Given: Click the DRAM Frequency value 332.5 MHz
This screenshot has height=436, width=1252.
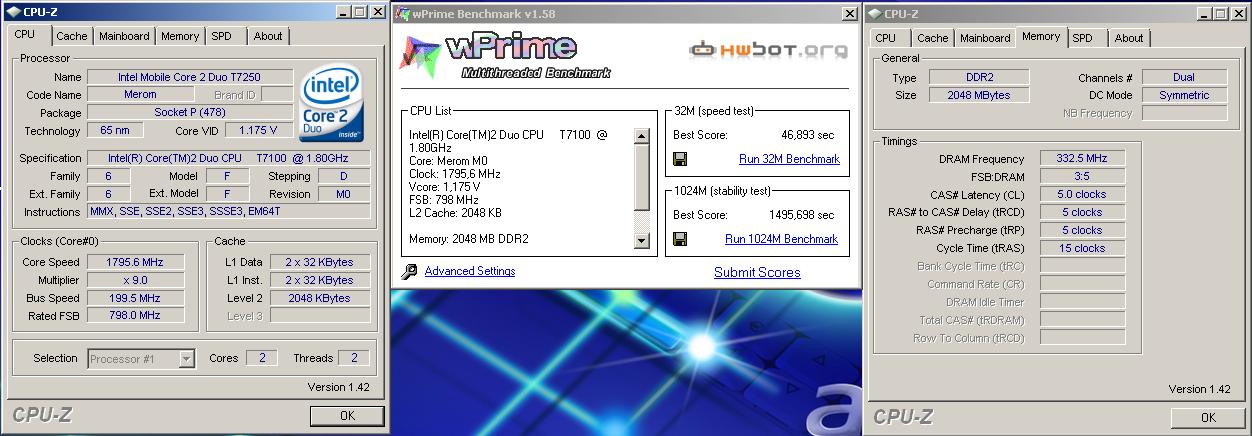Looking at the screenshot, I should (1083, 158).
